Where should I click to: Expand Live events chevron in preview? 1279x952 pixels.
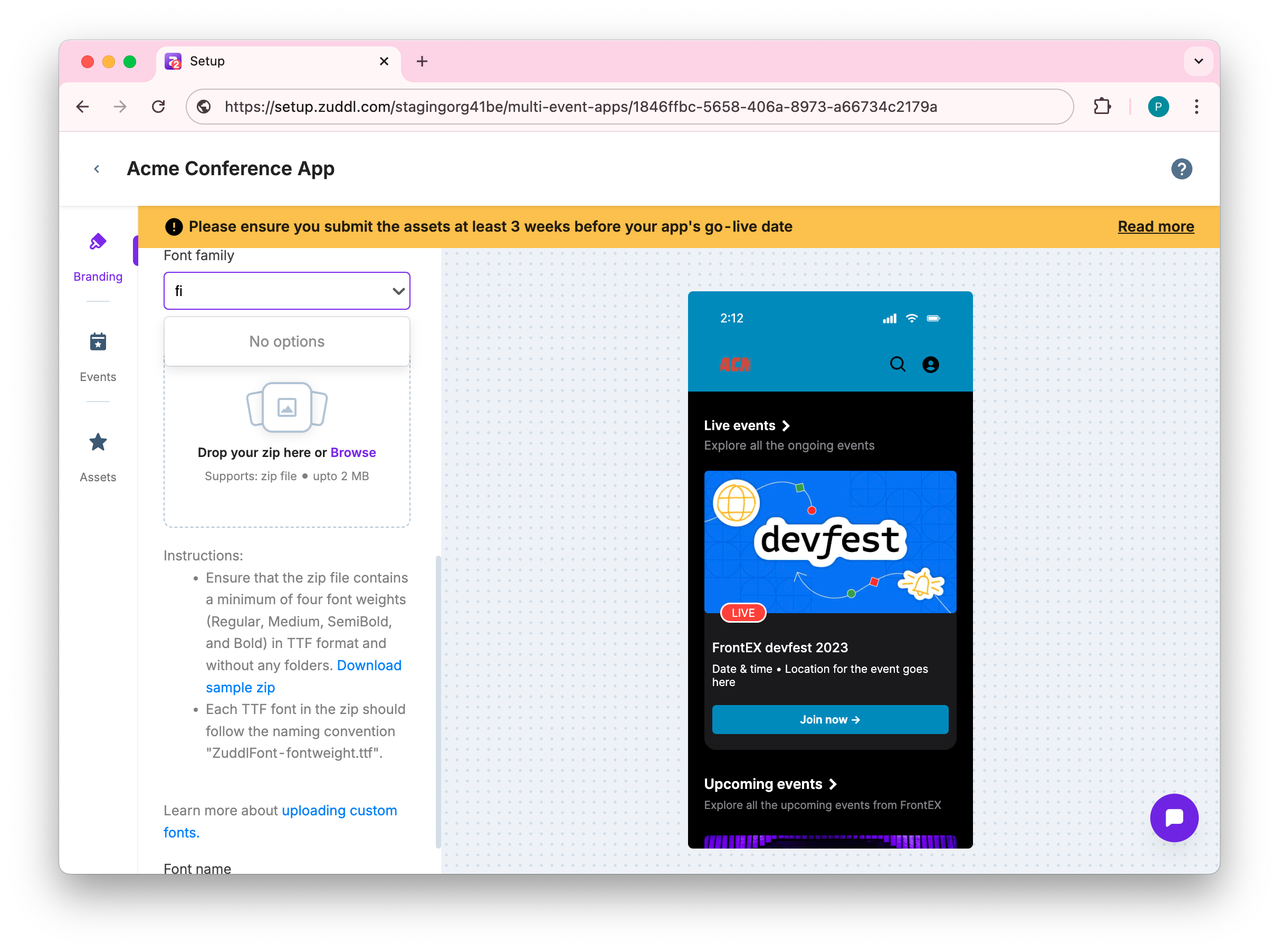tap(785, 426)
